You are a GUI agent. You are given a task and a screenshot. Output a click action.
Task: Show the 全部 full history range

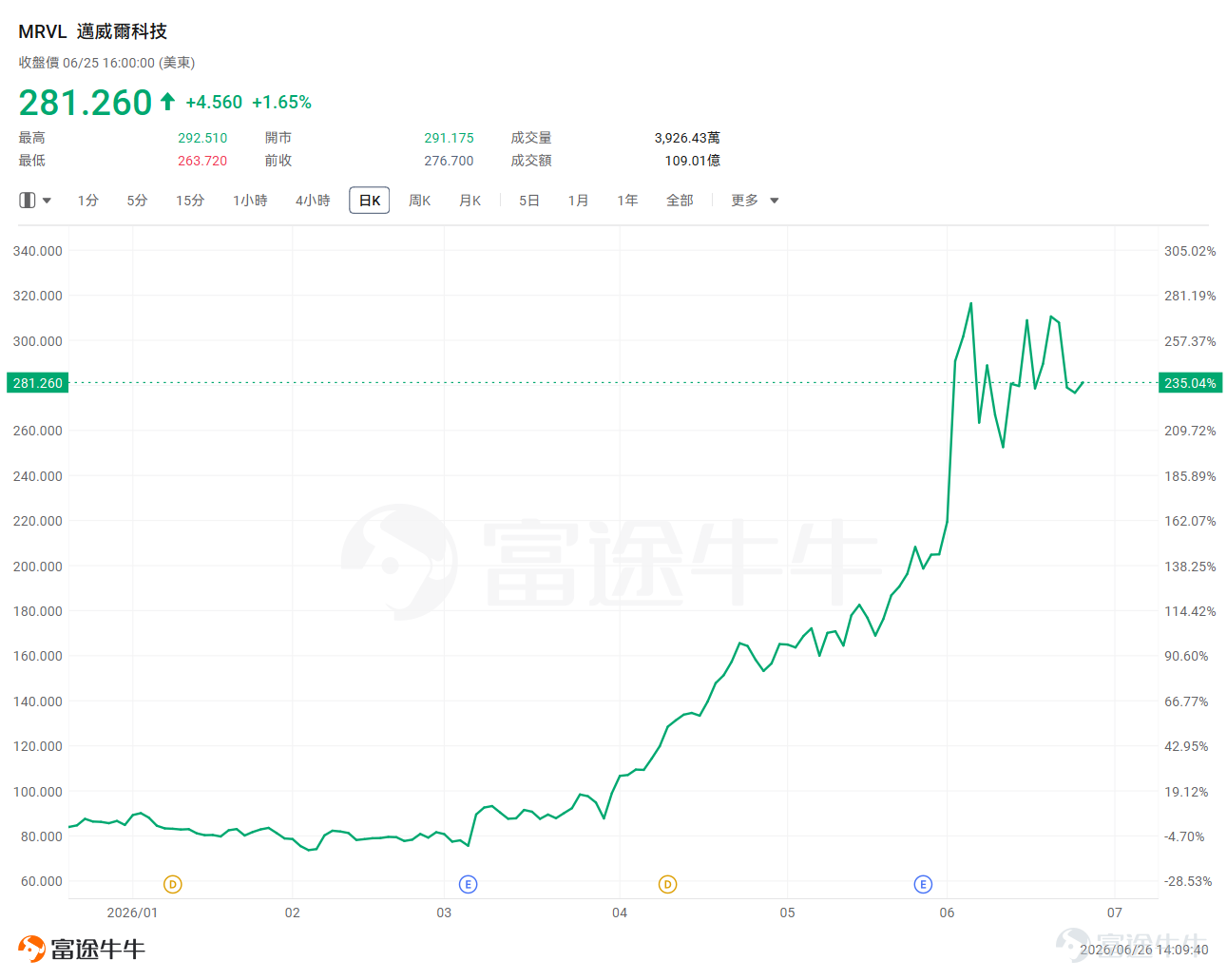tap(680, 201)
